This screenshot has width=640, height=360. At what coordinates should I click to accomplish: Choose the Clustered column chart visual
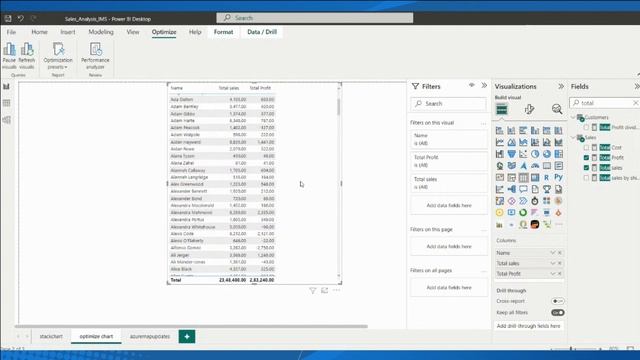pyautogui.click(x=535, y=131)
